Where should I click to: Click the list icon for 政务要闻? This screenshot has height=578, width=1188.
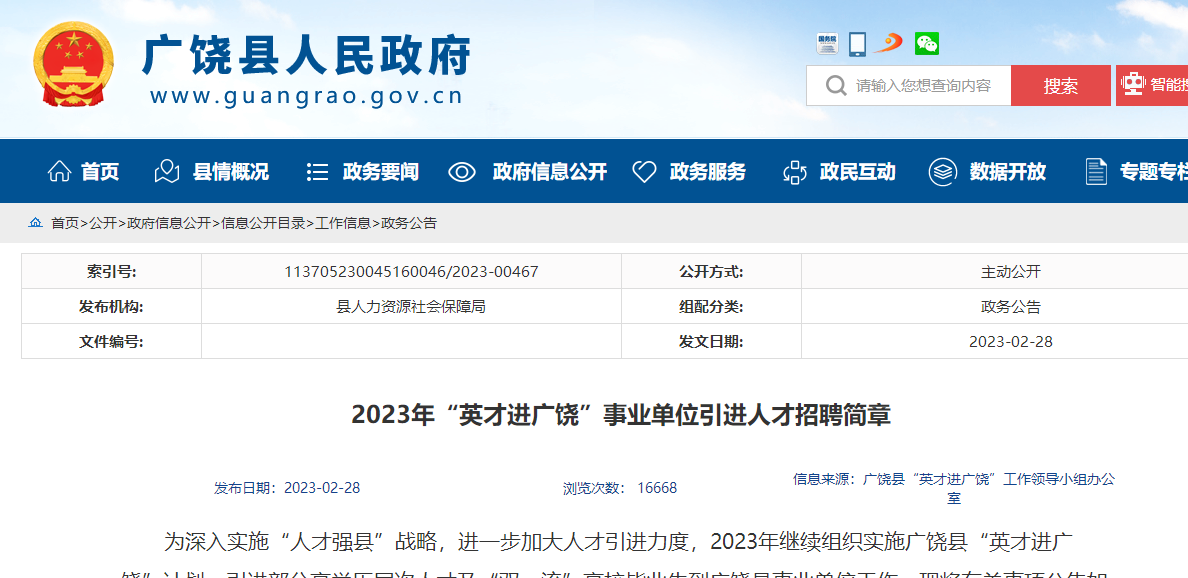(x=317, y=172)
